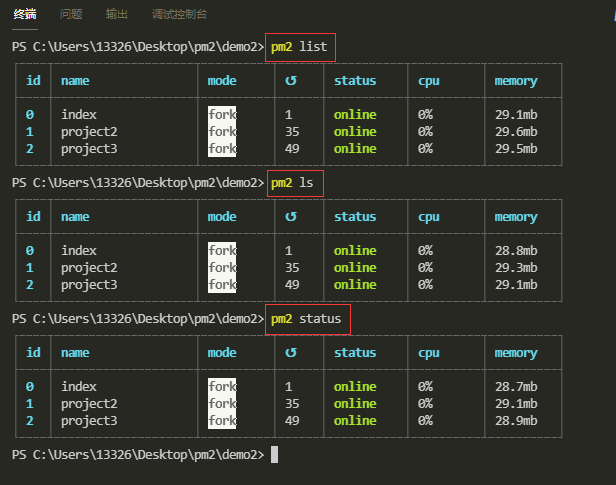Click restart count 49 in pm2 ls table
Screen dimensions: 616x485
(x=292, y=284)
